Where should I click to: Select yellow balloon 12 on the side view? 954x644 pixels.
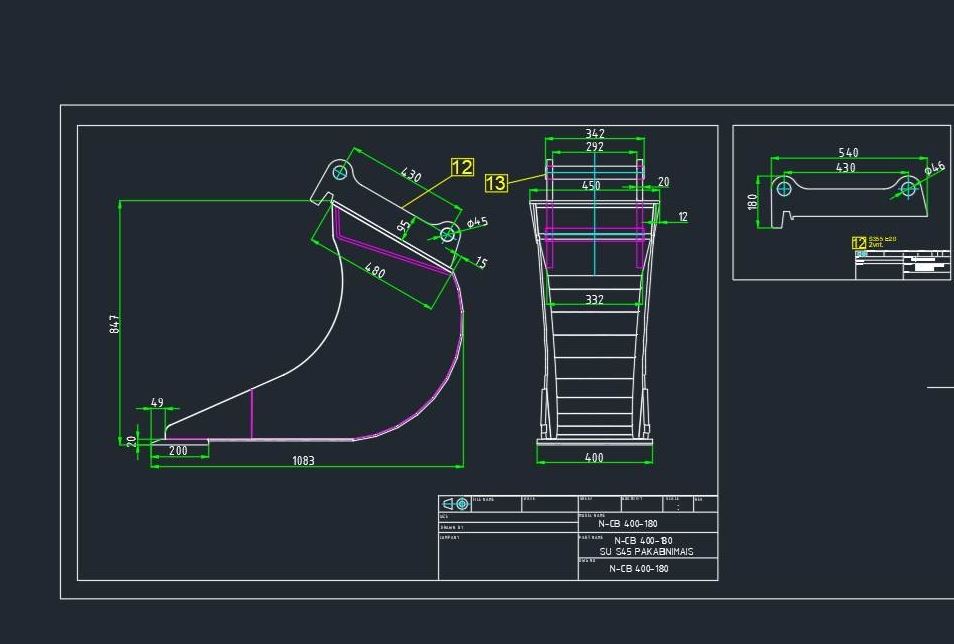pos(462,168)
